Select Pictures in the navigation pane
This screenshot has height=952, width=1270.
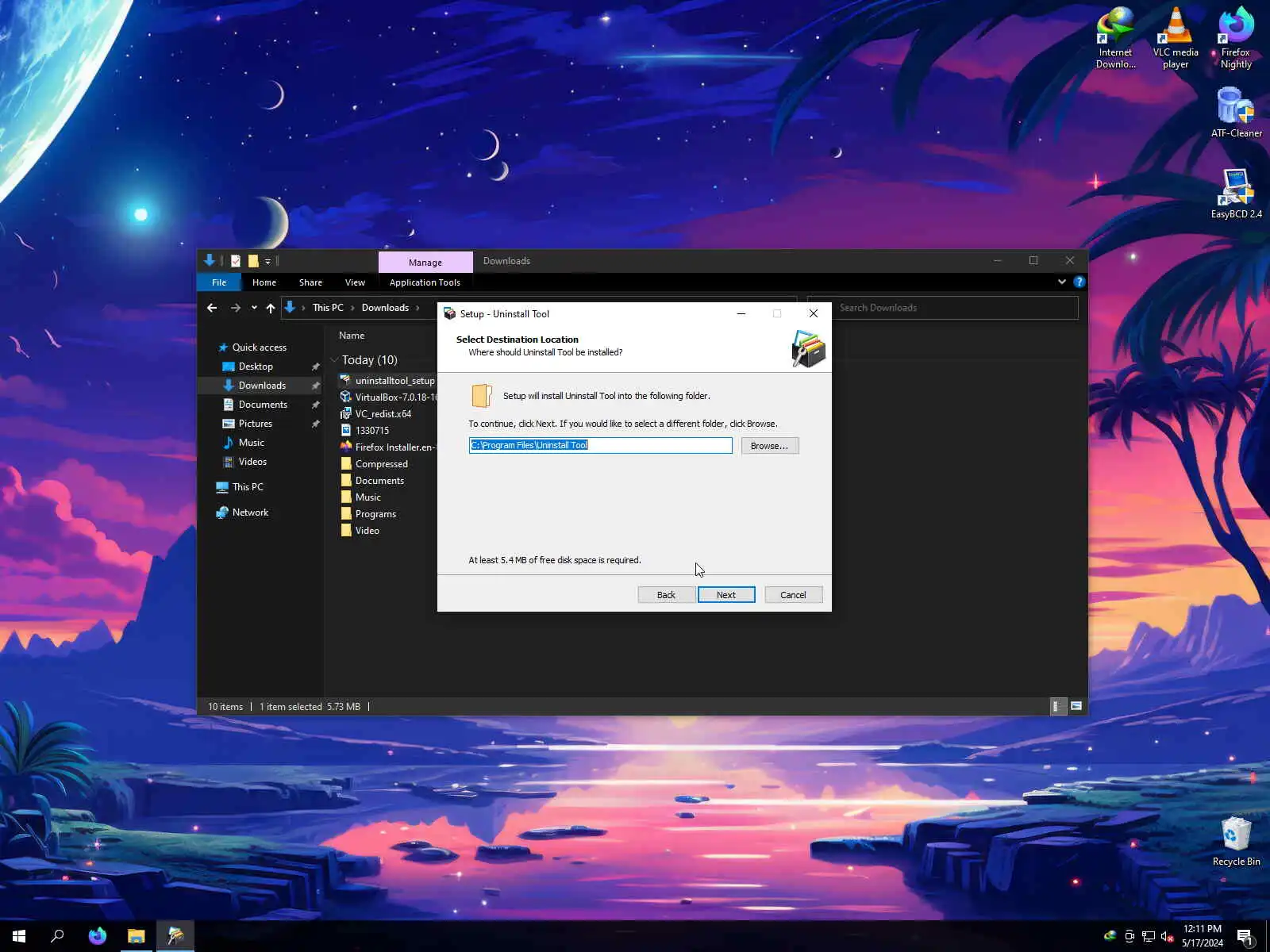click(x=255, y=424)
